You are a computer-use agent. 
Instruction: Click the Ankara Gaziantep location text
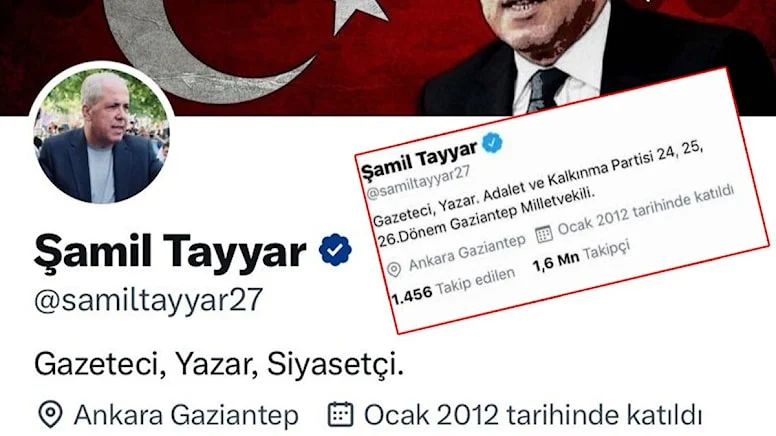pyautogui.click(x=186, y=415)
